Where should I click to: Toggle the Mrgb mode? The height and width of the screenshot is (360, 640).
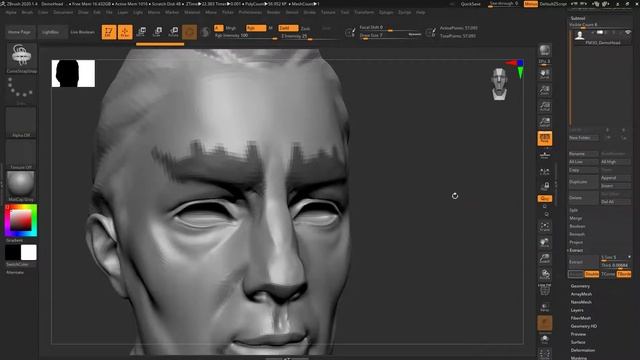click(x=231, y=28)
